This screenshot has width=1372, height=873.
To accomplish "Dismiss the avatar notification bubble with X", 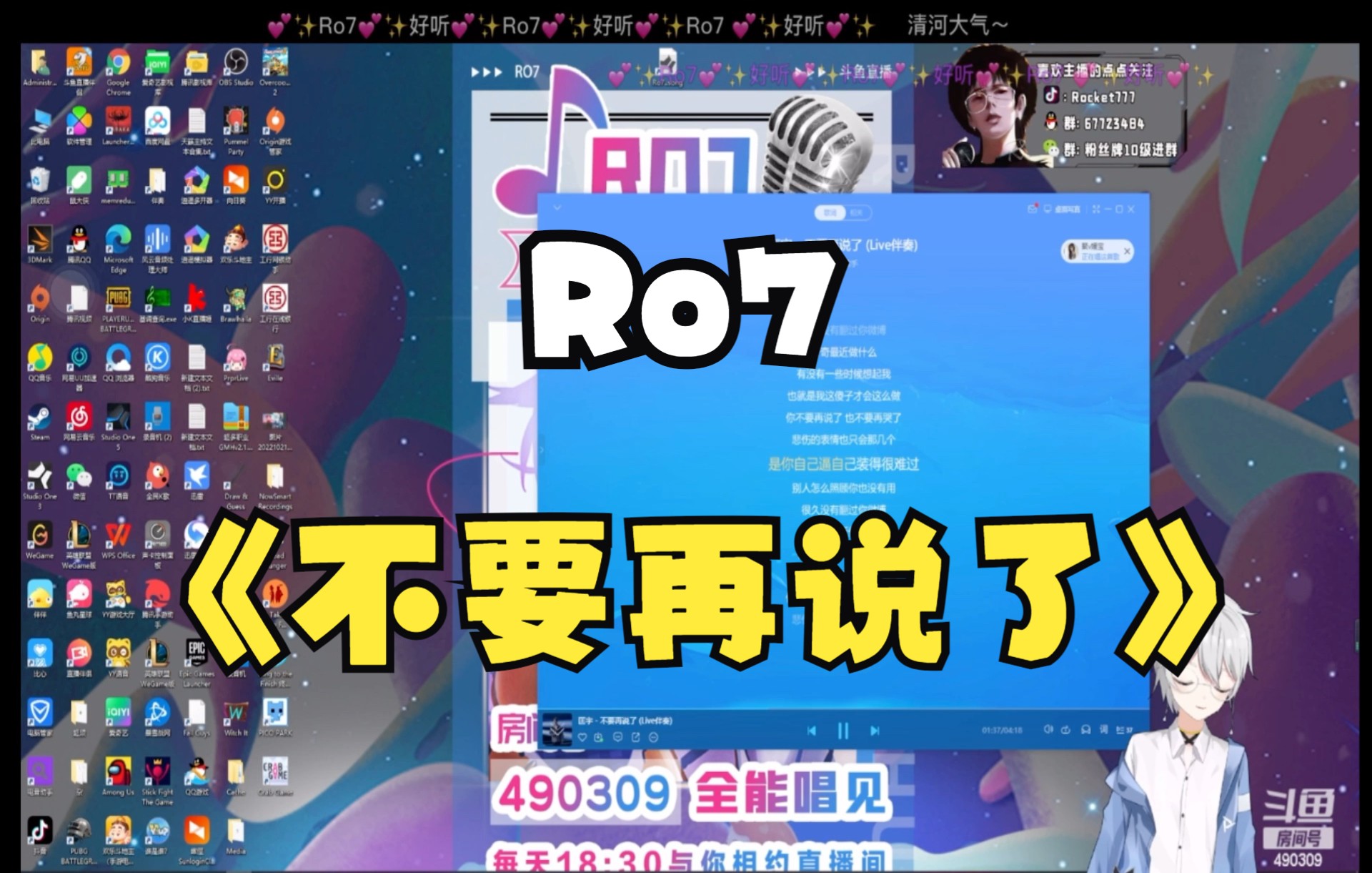I will tap(1127, 251).
